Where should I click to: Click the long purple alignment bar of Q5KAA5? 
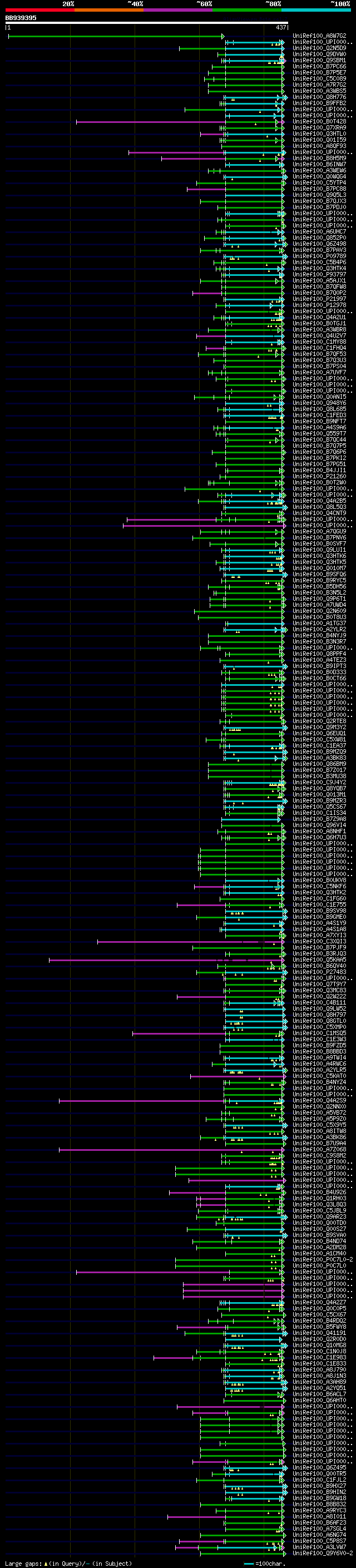[x=166, y=961]
